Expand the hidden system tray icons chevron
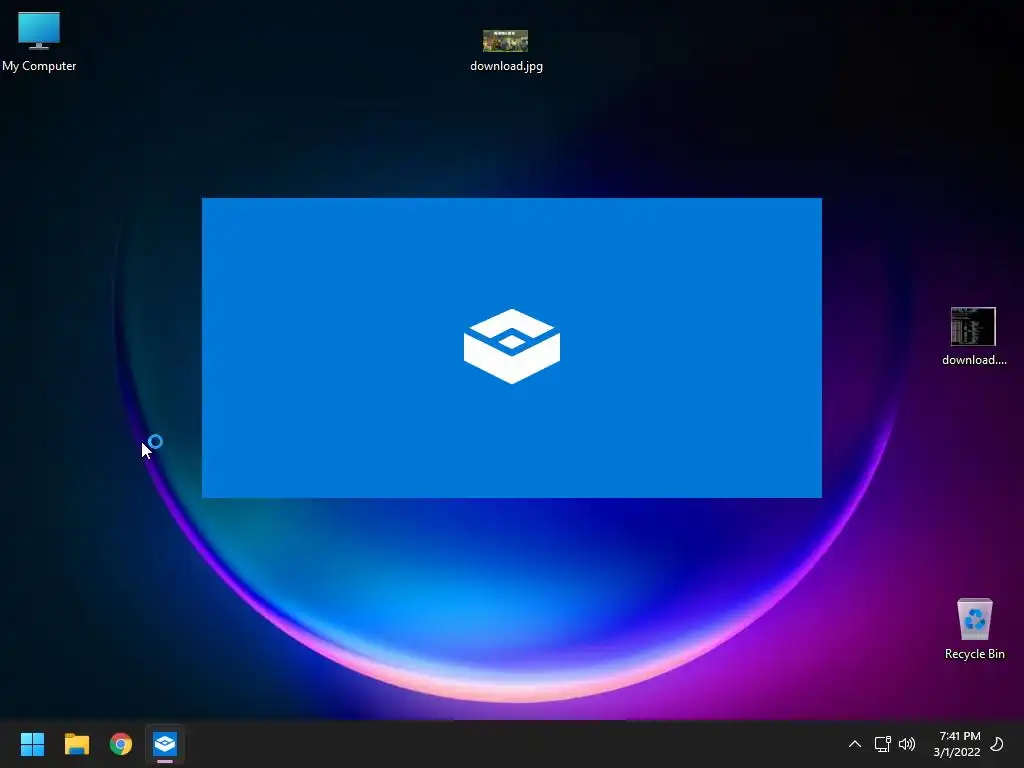The height and width of the screenshot is (768, 1024). pos(854,744)
